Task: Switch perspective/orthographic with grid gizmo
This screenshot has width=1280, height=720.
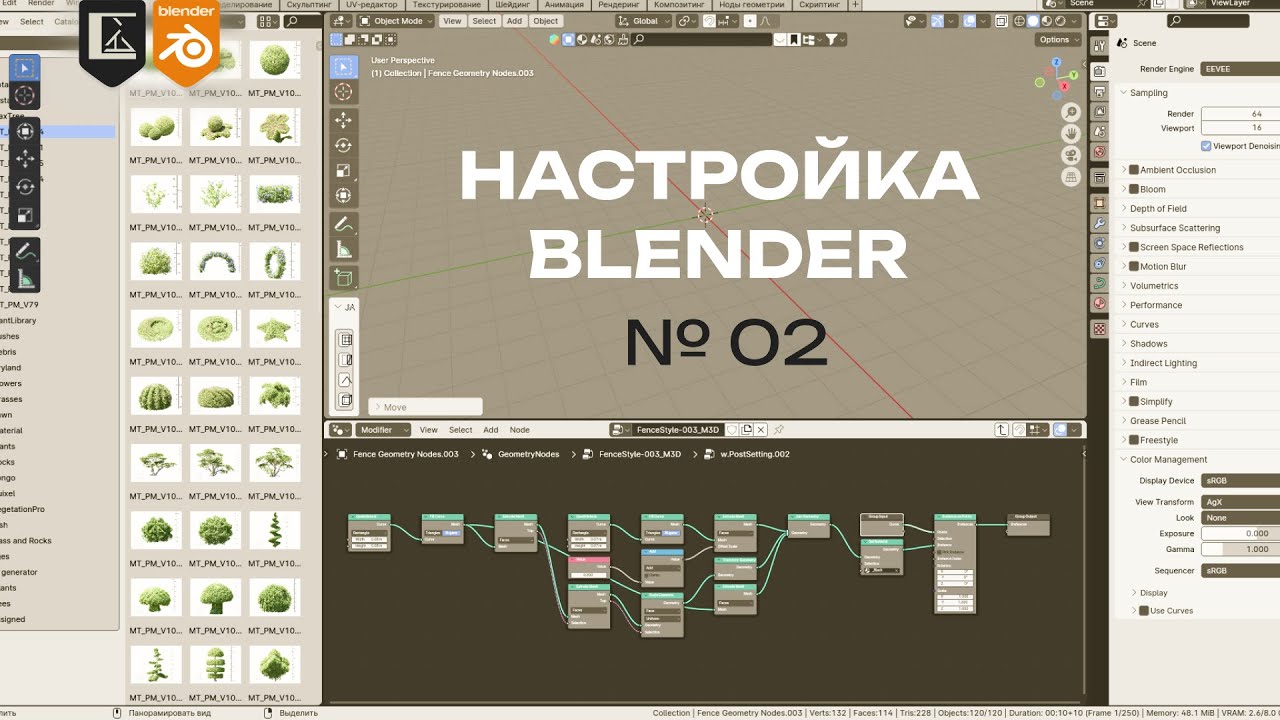Action: click(x=1071, y=176)
